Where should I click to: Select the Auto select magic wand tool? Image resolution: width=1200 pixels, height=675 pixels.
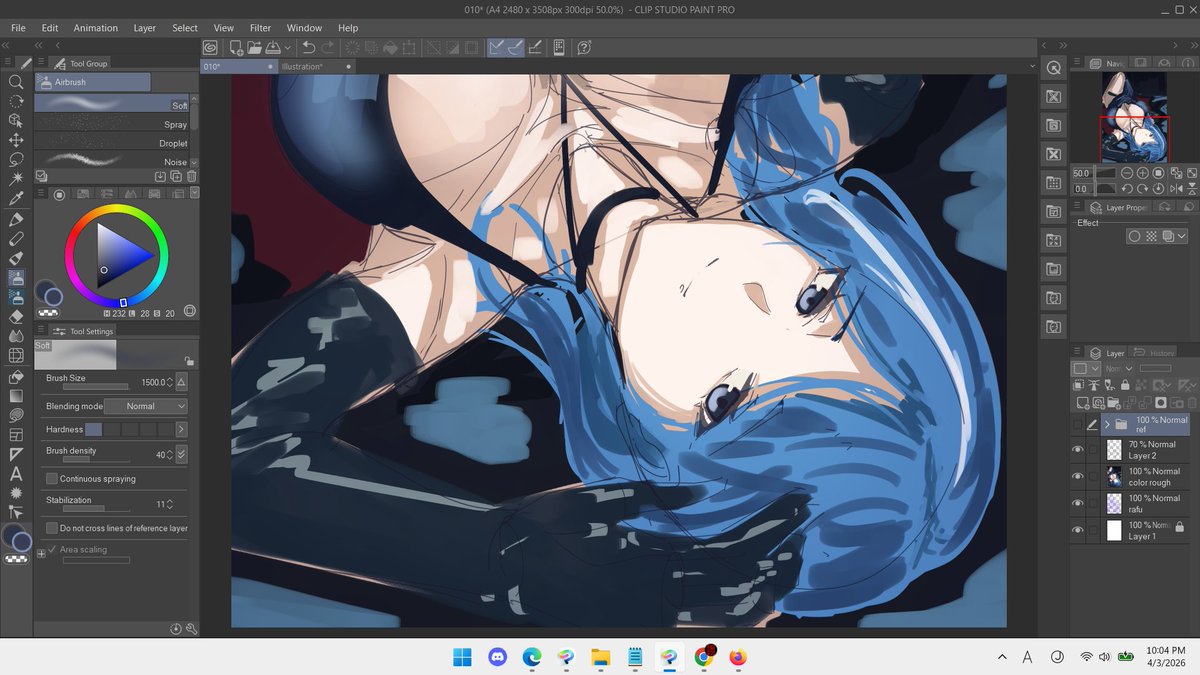coord(16,178)
